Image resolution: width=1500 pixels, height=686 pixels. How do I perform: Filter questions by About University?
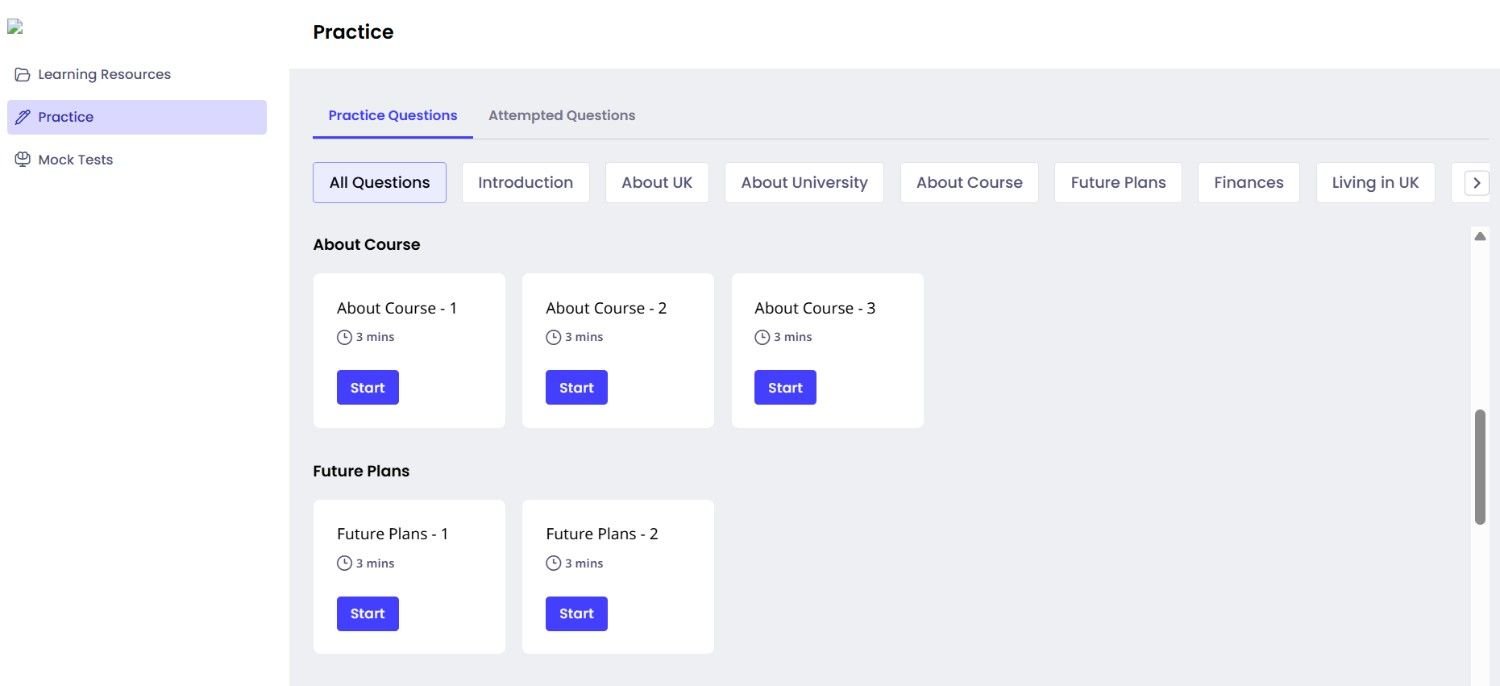coord(803,183)
